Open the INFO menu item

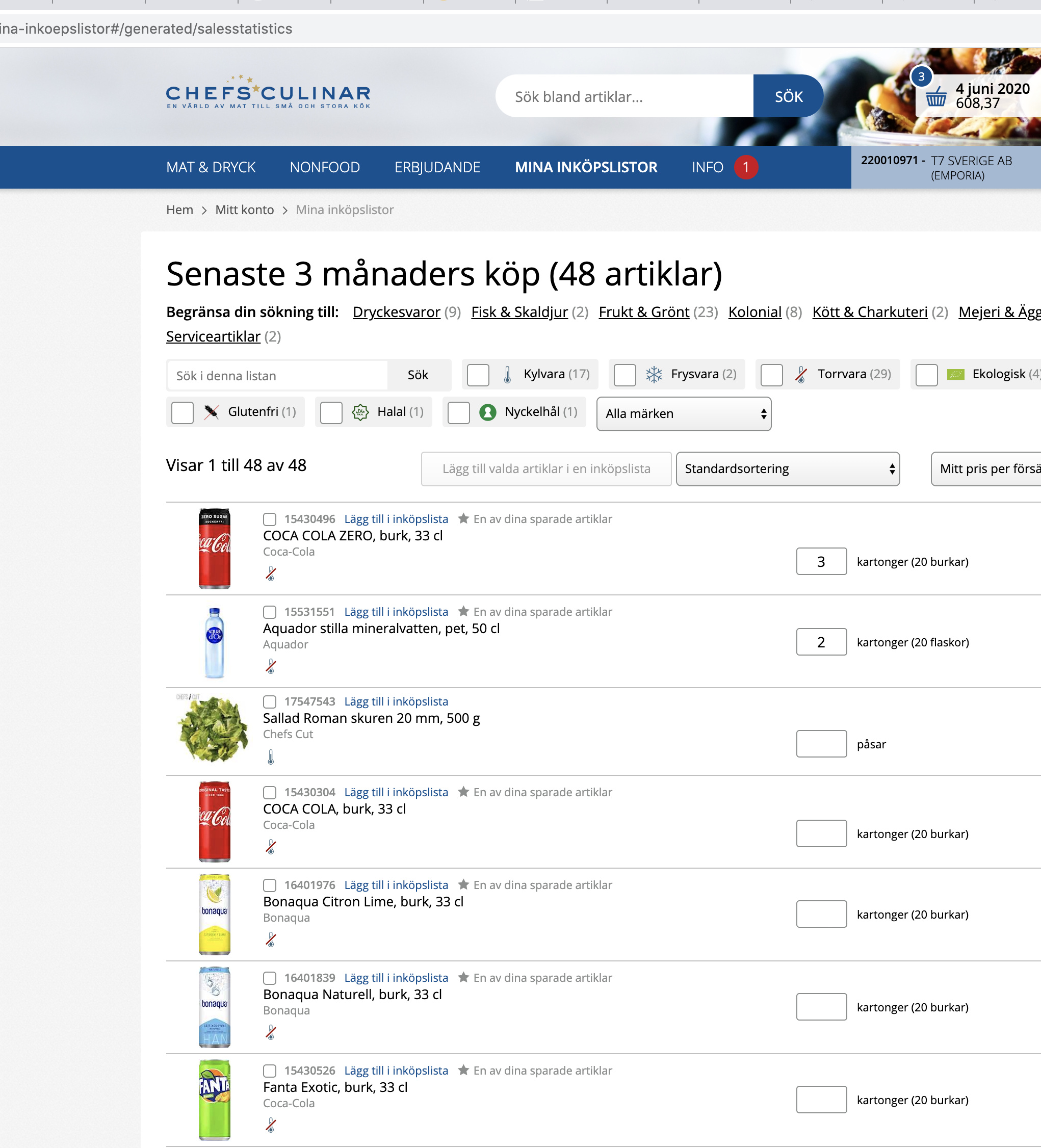point(707,167)
